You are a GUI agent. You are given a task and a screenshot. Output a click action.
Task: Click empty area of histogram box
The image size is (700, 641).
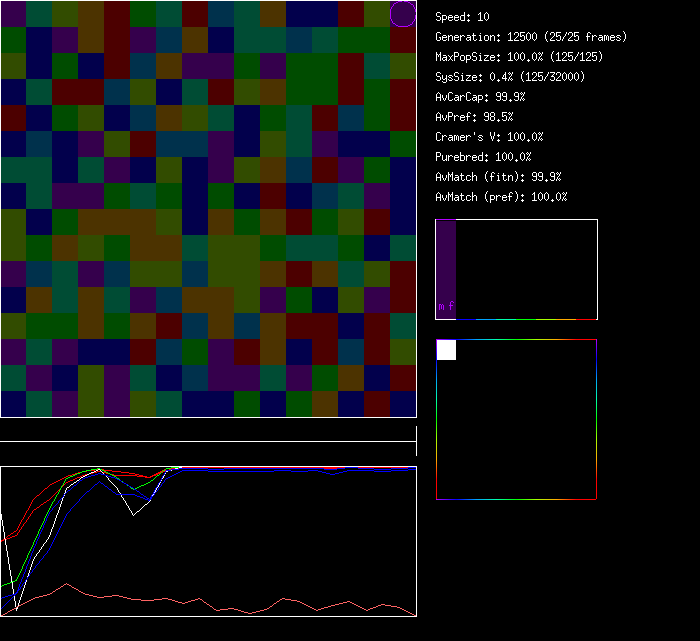pyautogui.click(x=526, y=269)
